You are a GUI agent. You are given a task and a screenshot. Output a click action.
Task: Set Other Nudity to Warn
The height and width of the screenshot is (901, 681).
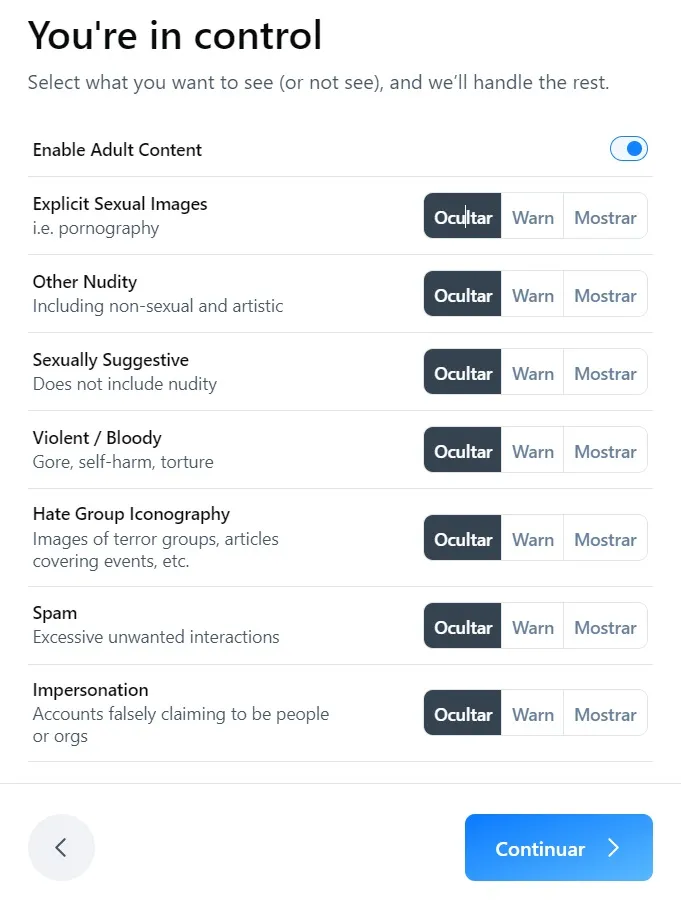532,295
